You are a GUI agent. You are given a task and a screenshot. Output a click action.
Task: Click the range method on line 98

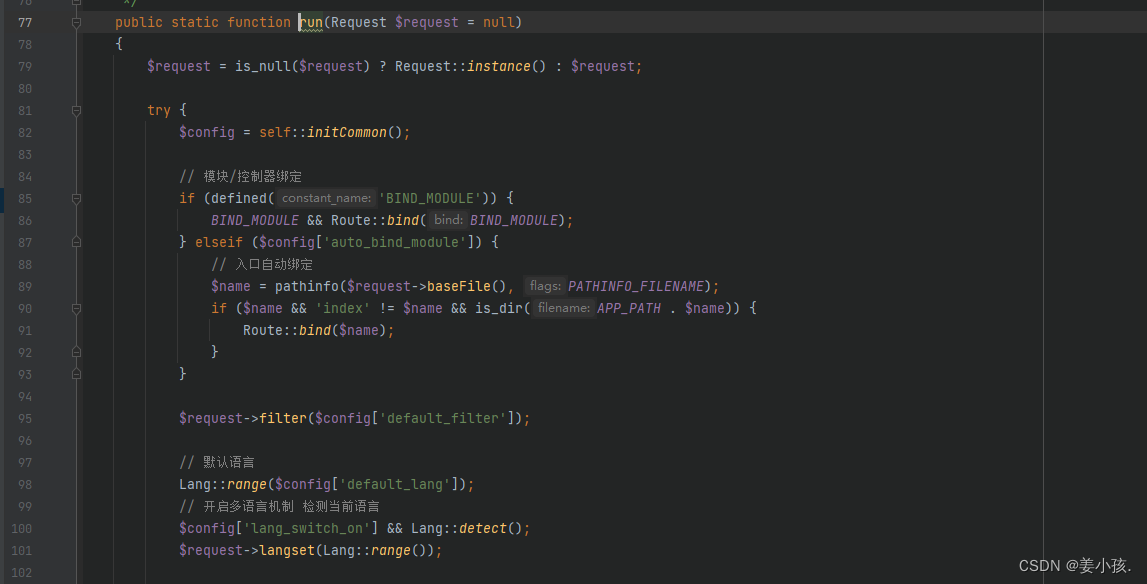[x=247, y=484]
